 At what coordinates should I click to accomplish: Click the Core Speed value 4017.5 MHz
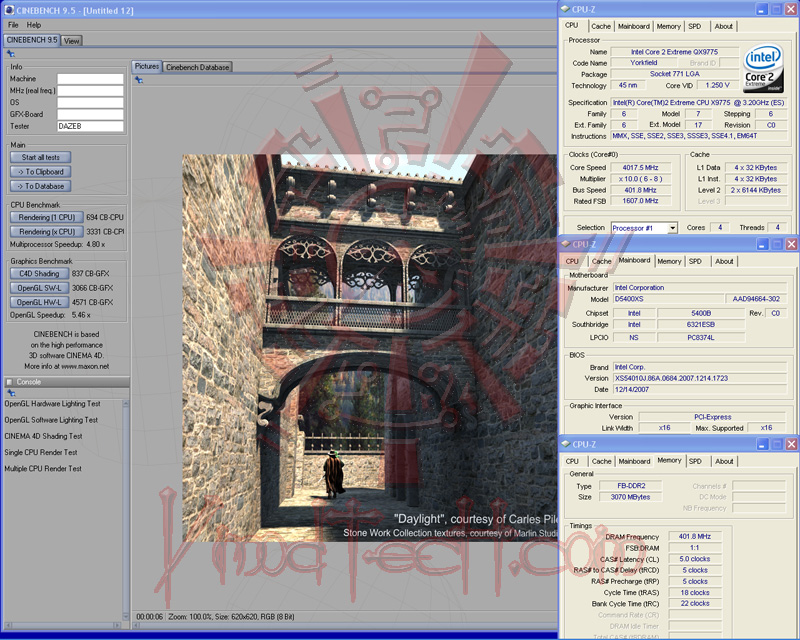(x=640, y=167)
